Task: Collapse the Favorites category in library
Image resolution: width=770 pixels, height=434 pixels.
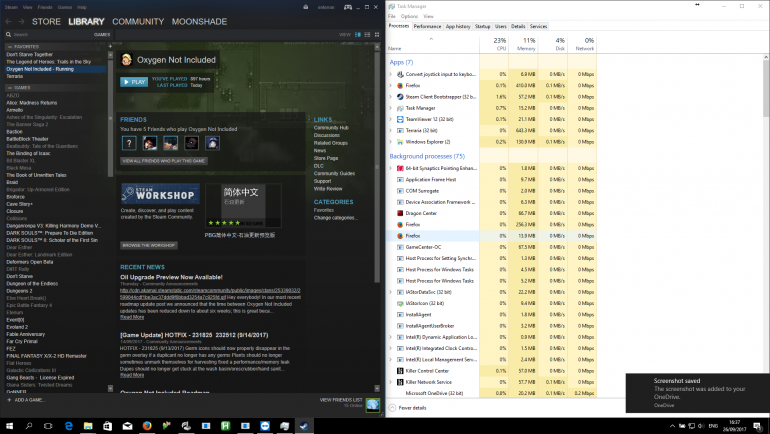Action: click(10, 46)
